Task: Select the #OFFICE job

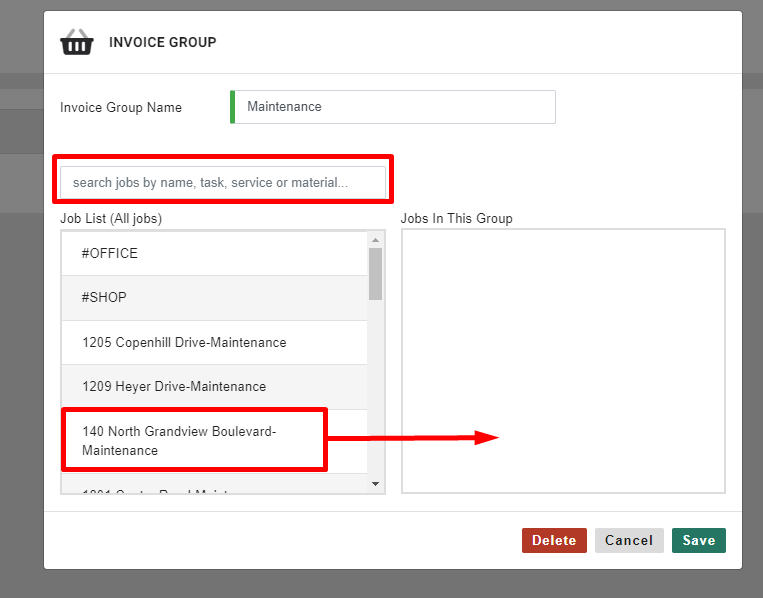Action: [x=215, y=254]
